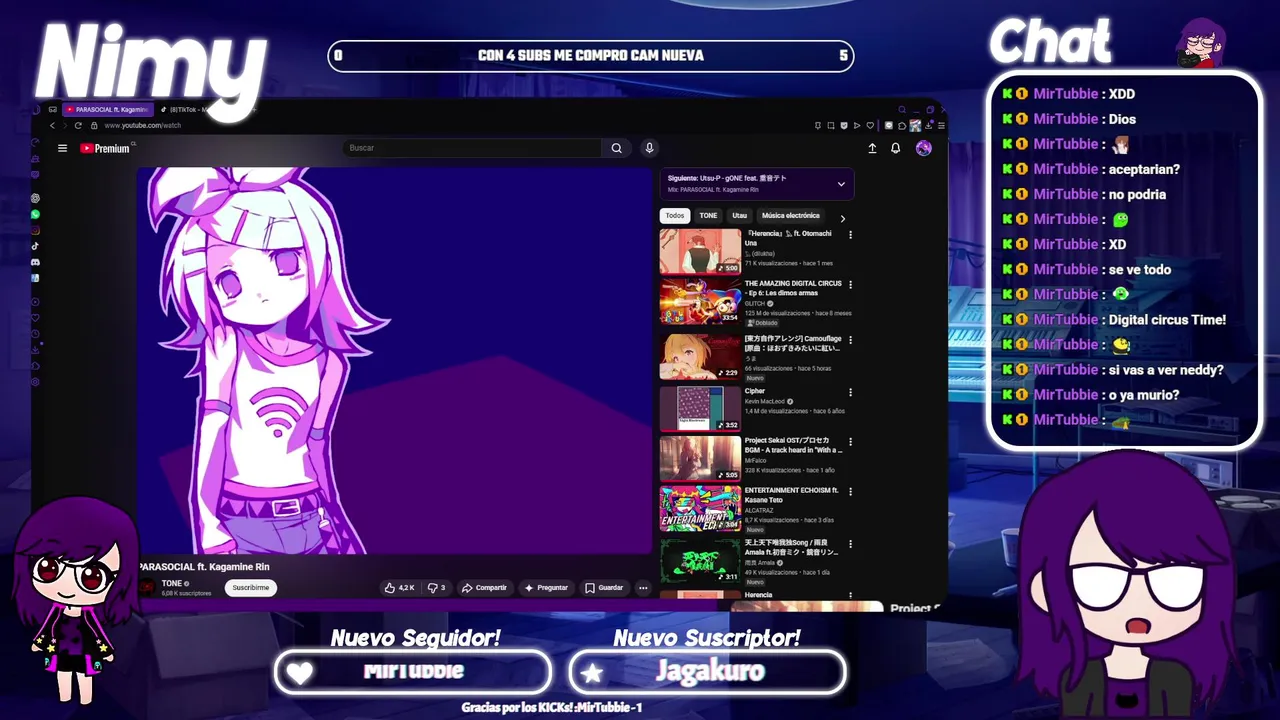The image size is (1280, 720).
Task: Open THE AMAZING DIGITAL CIRCUS video title
Action: click(793, 288)
